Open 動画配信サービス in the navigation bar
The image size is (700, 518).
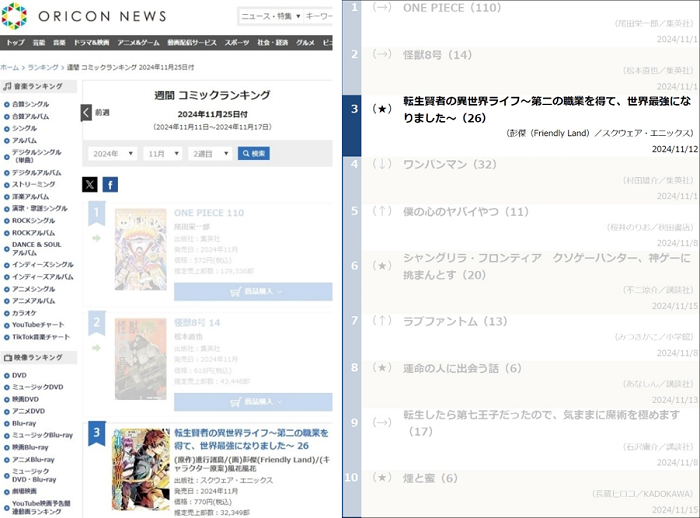point(192,42)
